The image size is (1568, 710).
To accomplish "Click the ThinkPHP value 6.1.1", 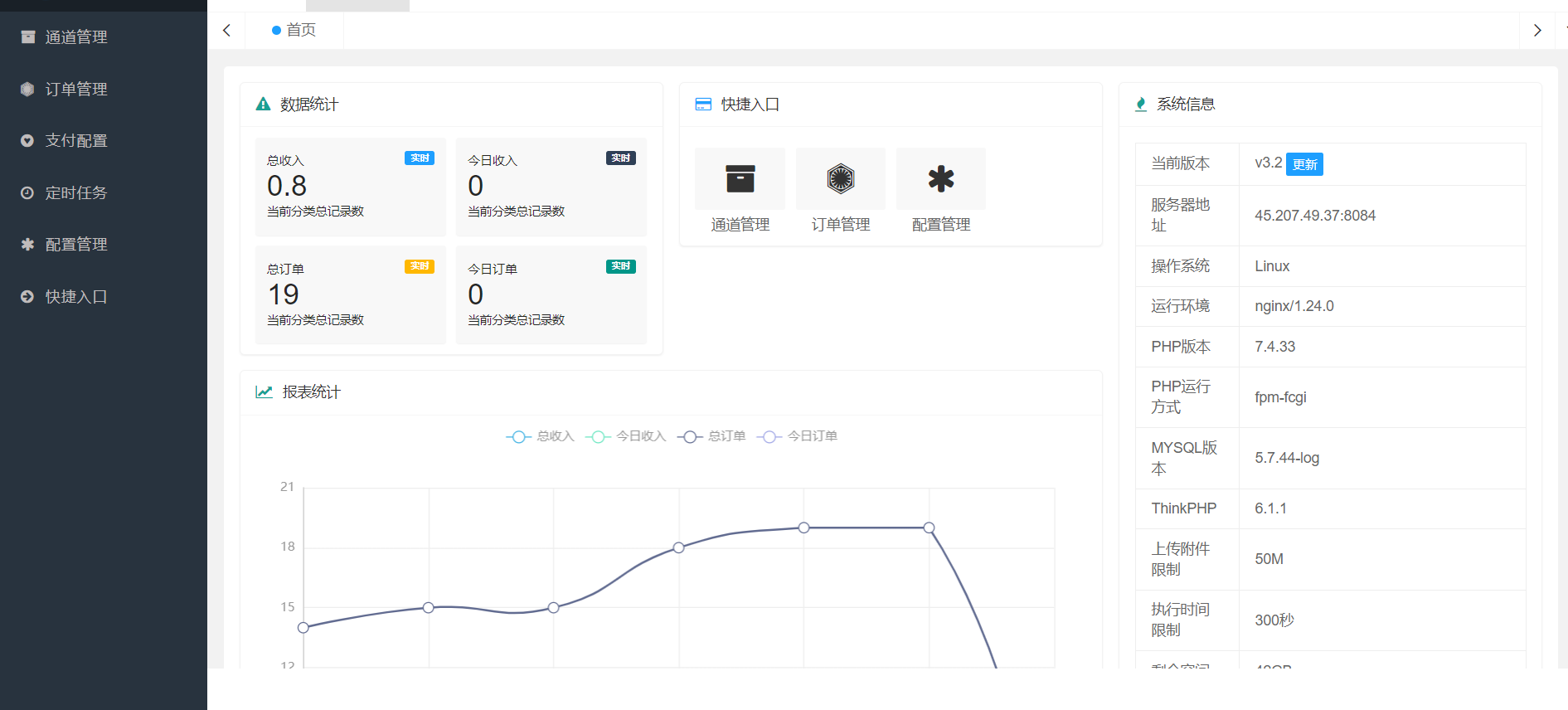I will coord(1271,508).
